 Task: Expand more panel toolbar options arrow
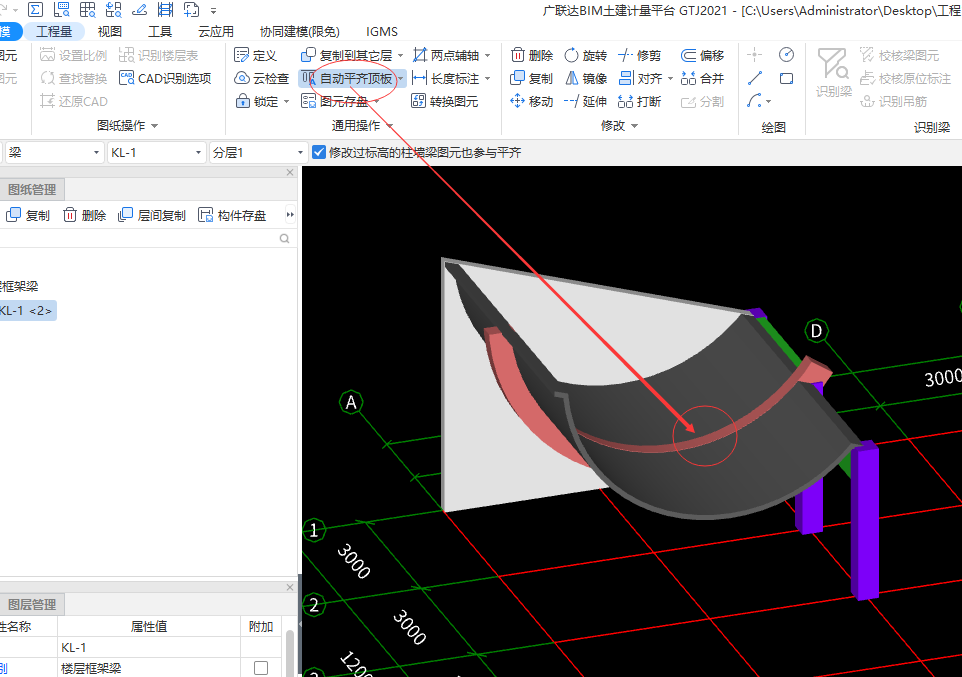[290, 215]
